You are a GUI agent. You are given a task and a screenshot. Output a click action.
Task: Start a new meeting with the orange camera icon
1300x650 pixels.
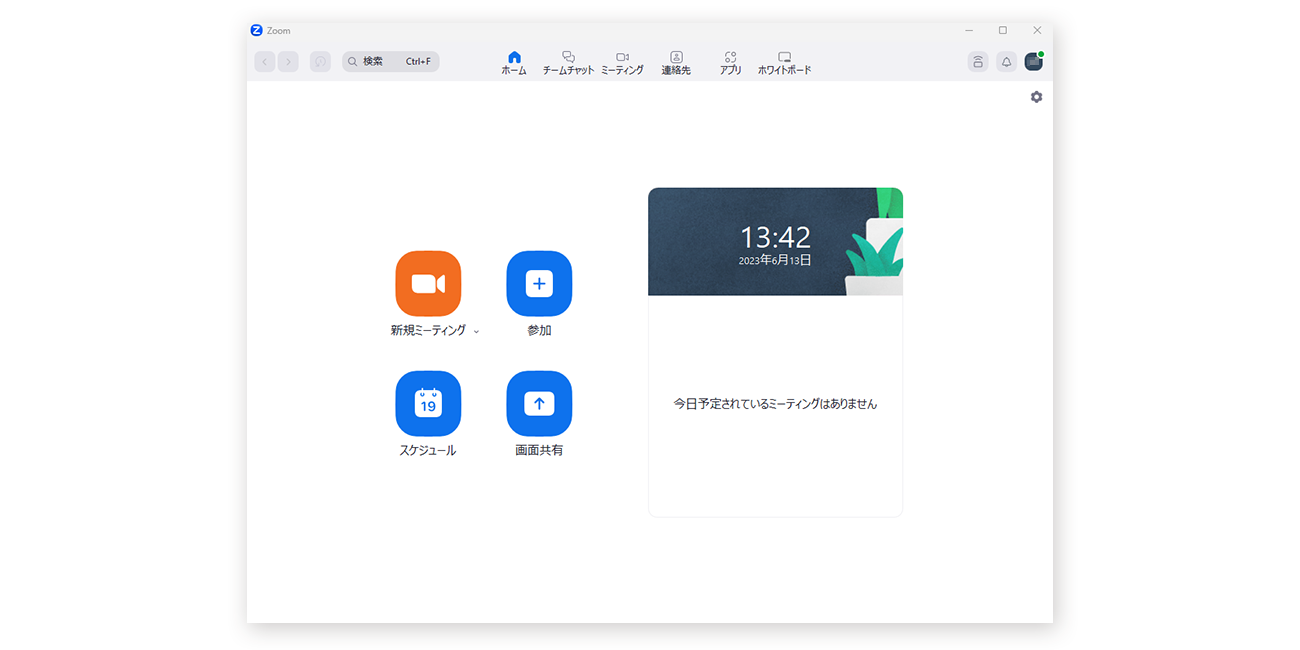[428, 284]
